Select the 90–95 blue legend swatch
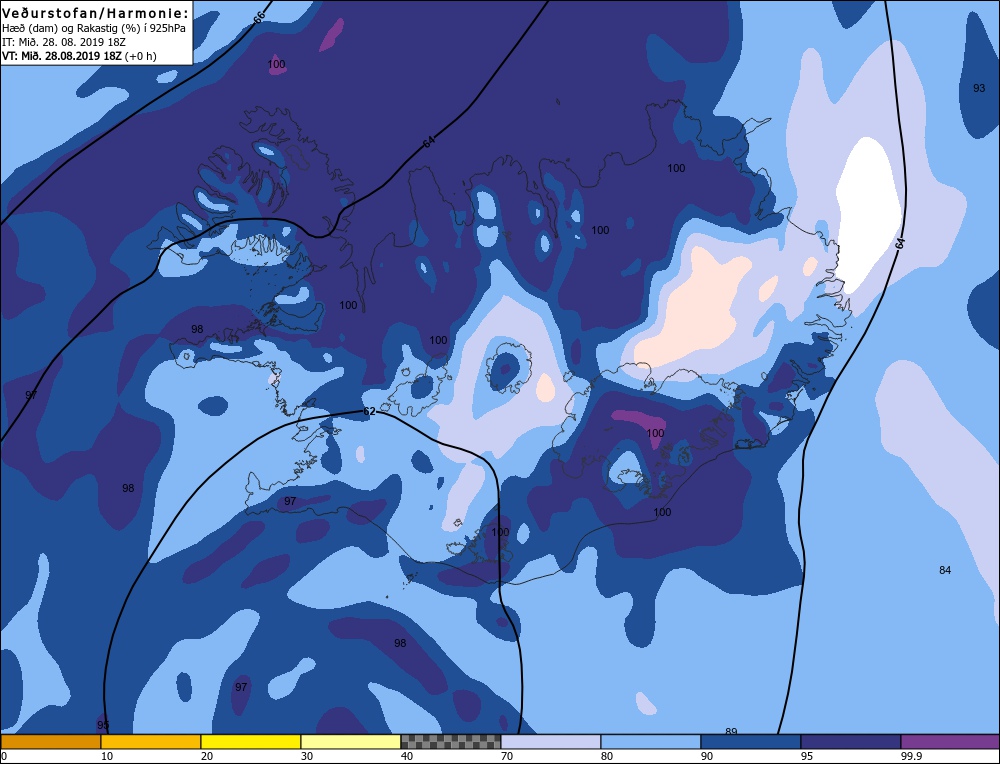Image resolution: width=1000 pixels, height=764 pixels. (x=751, y=742)
